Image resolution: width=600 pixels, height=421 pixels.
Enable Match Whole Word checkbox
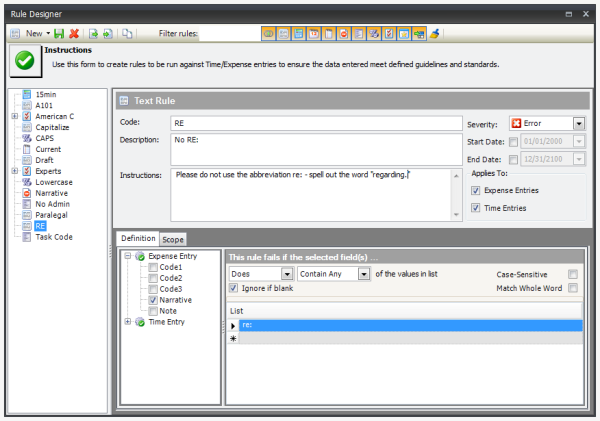tap(573, 288)
